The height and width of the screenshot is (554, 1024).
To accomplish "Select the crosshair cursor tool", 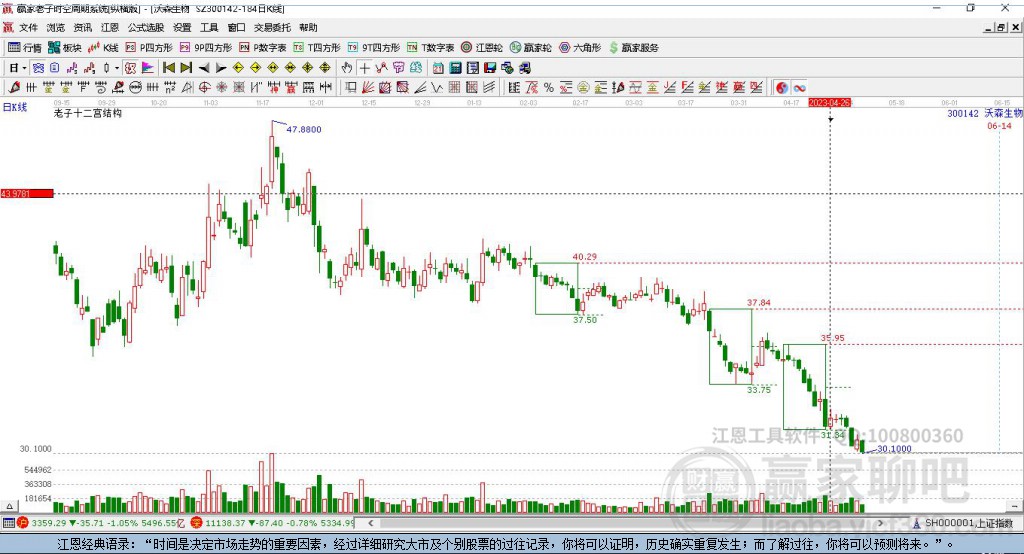I will point(364,68).
